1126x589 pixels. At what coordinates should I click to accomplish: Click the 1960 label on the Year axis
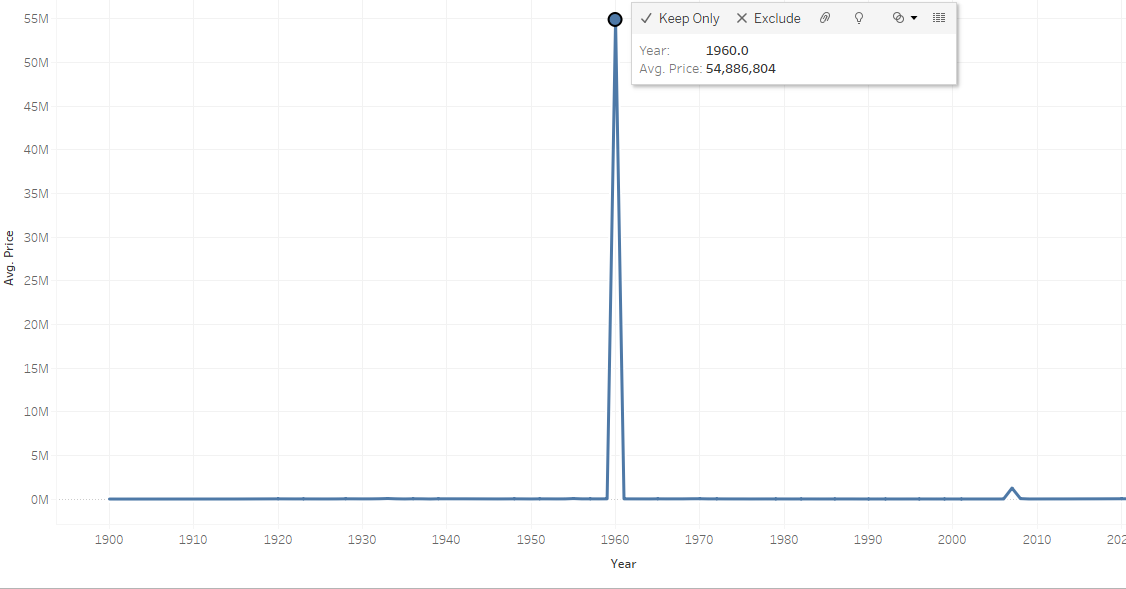pyautogui.click(x=615, y=539)
